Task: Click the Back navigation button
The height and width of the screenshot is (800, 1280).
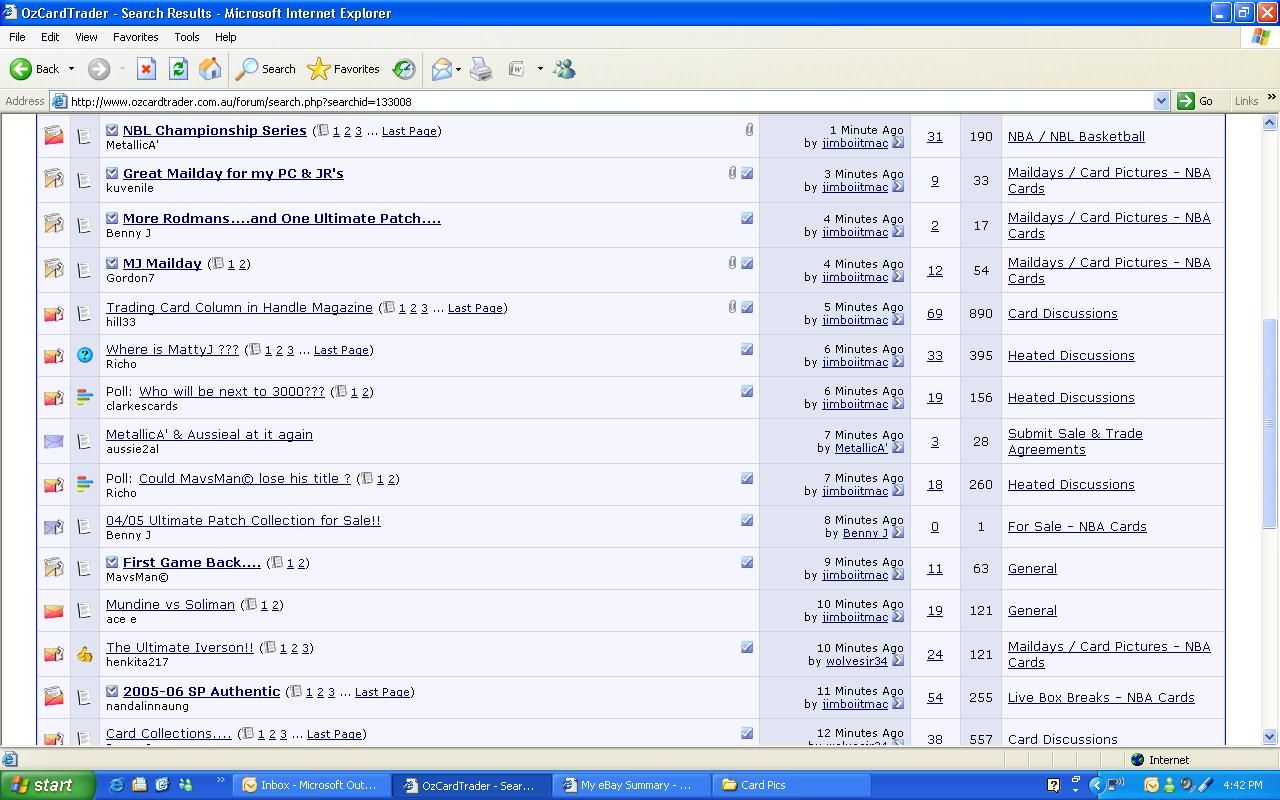Action: [x=35, y=69]
